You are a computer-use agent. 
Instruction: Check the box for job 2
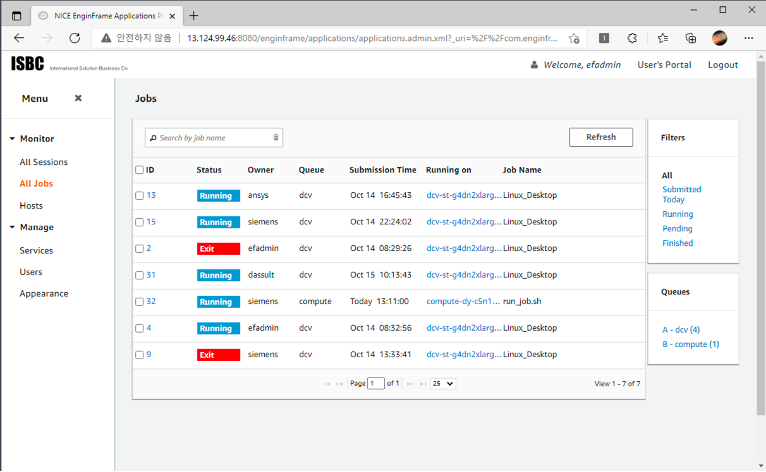coord(139,249)
